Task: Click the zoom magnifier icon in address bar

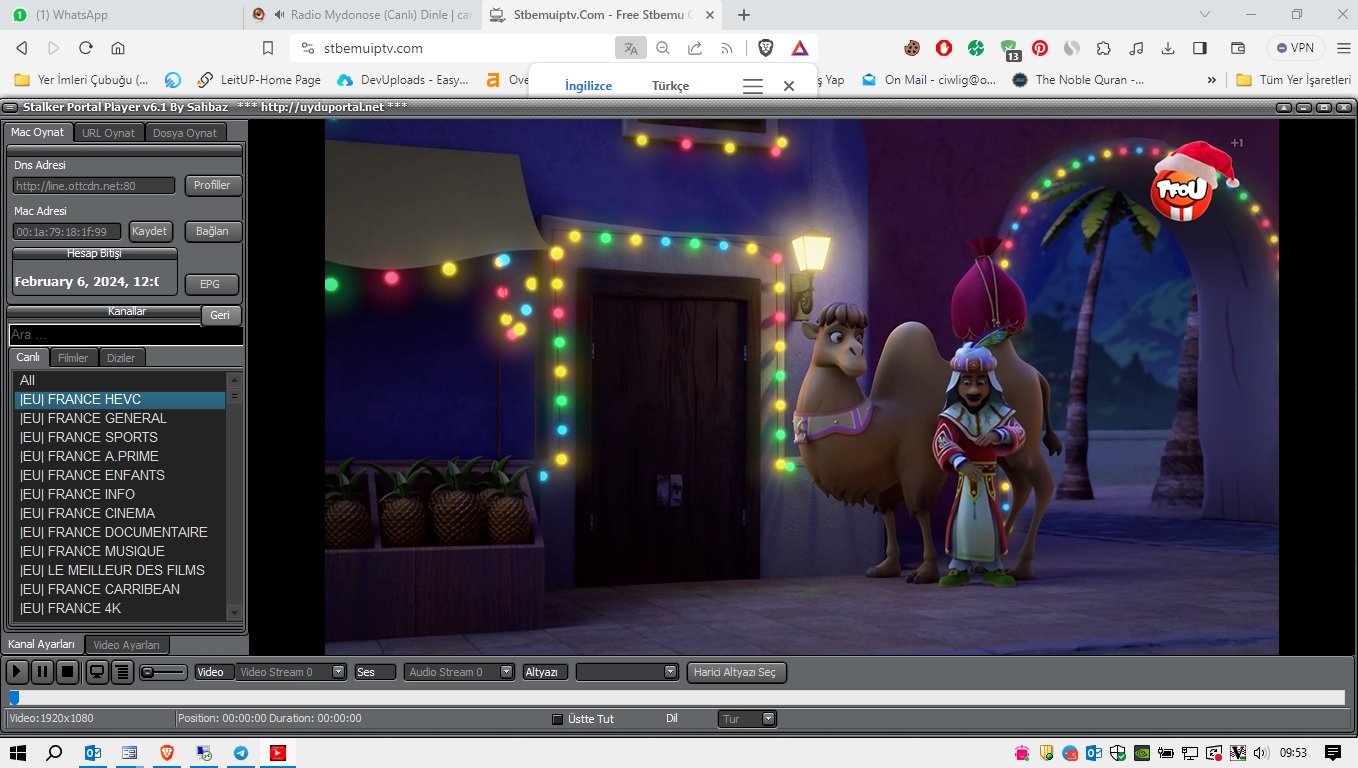Action: click(663, 48)
